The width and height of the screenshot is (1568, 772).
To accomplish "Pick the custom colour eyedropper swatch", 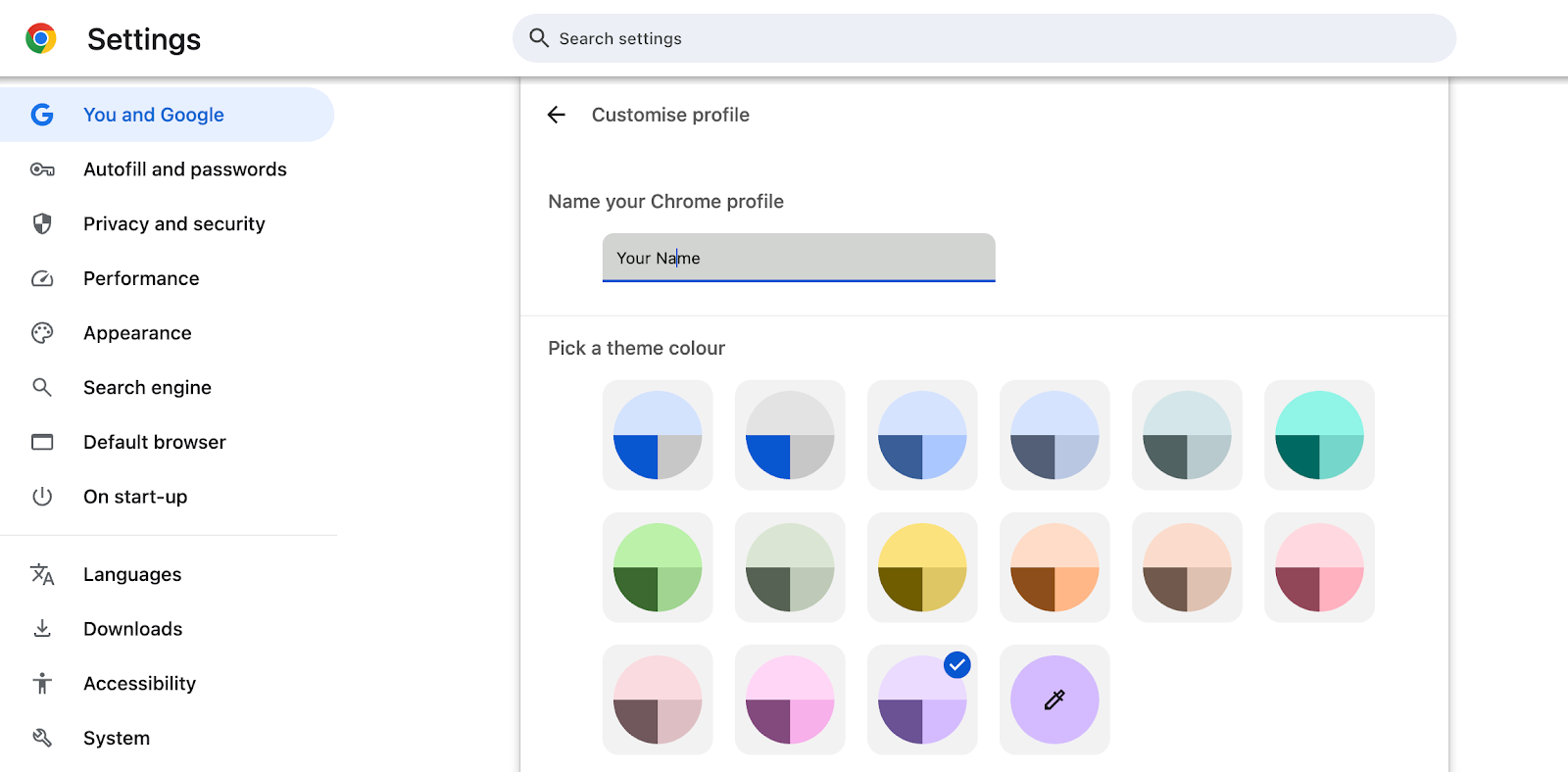I will coord(1054,700).
